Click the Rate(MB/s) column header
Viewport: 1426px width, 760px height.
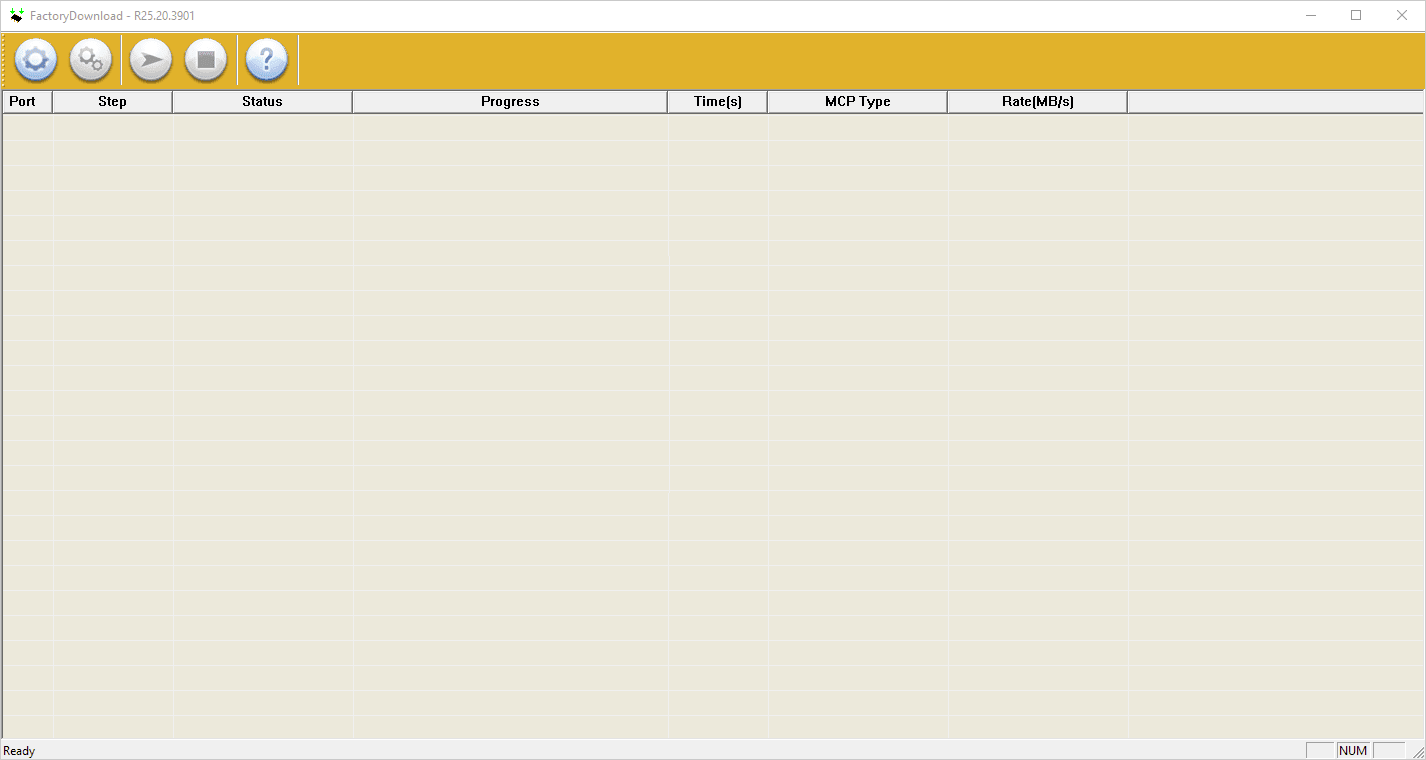click(1036, 101)
